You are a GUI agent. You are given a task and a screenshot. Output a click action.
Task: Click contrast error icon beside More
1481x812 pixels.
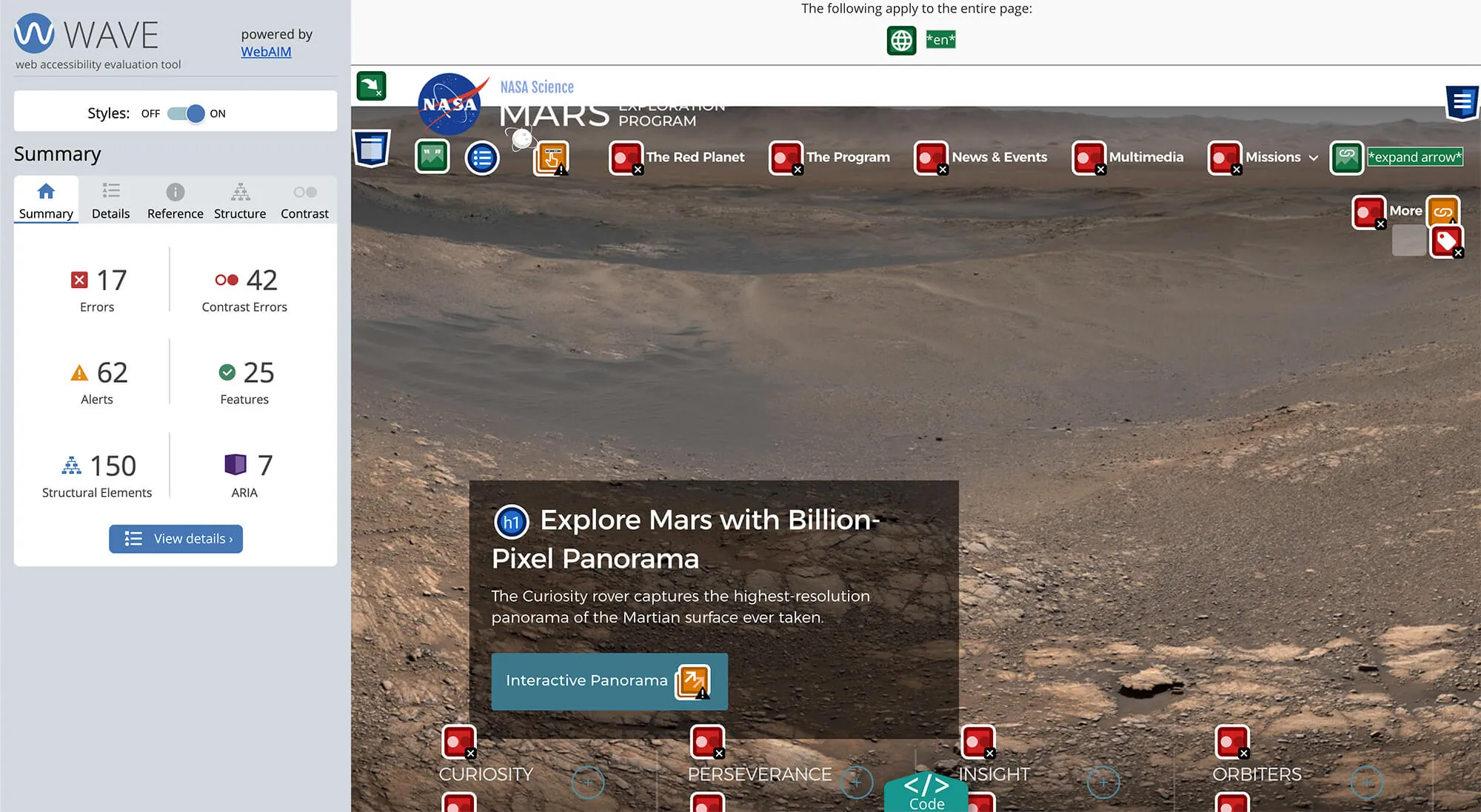pos(1368,212)
